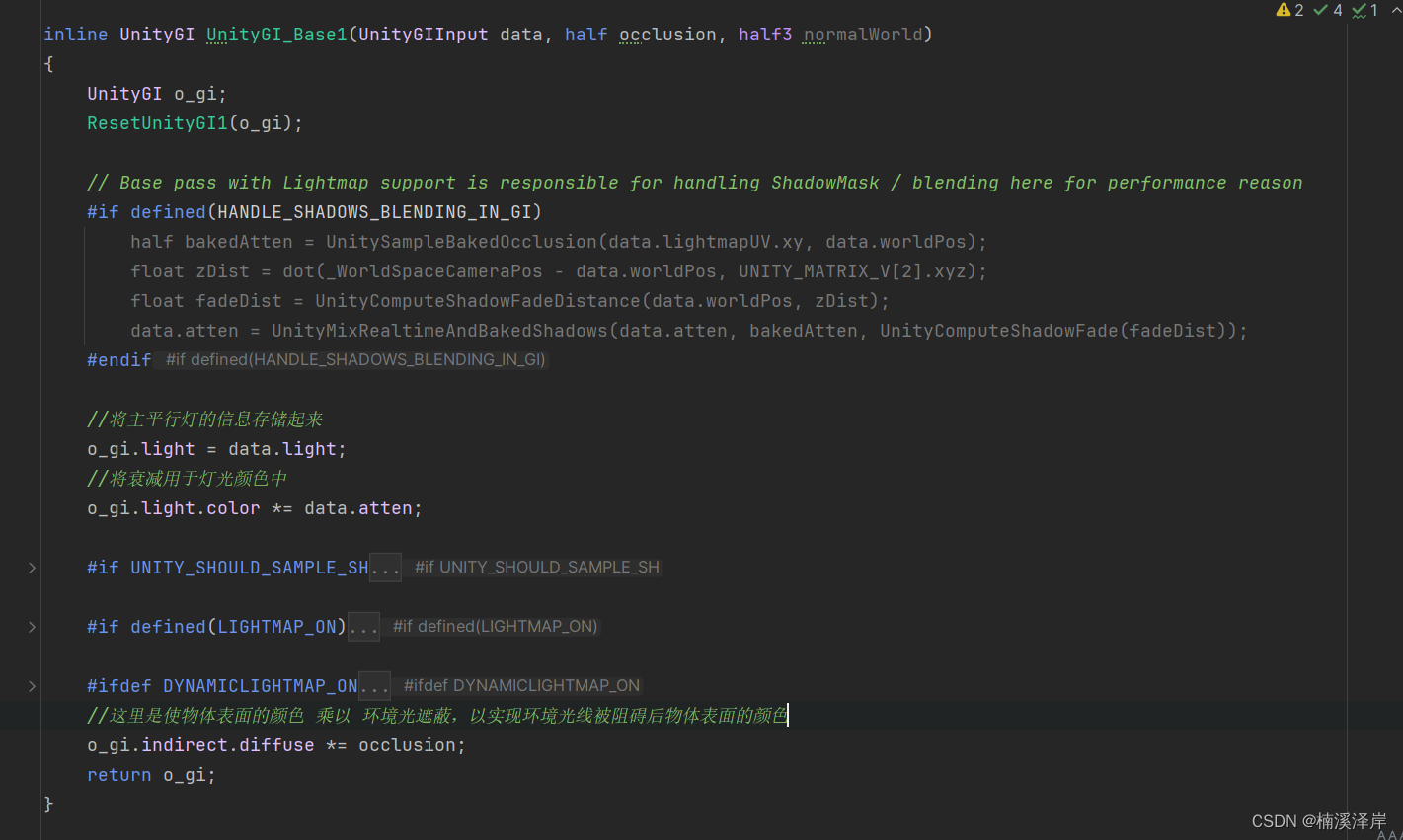Viewport: 1403px width, 840px height.
Task: Click the 'UnityGI o_gi;' declaration
Action: pos(157,94)
